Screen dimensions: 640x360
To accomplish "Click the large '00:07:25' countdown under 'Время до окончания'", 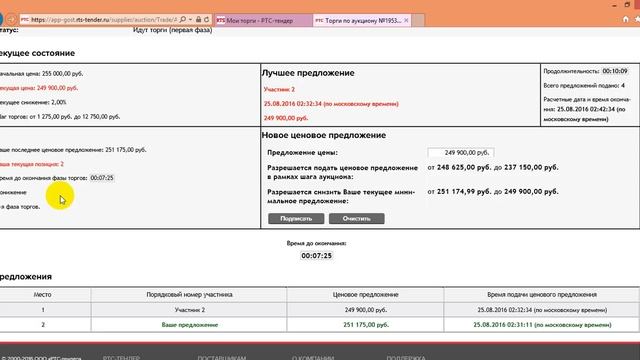I will (316, 256).
